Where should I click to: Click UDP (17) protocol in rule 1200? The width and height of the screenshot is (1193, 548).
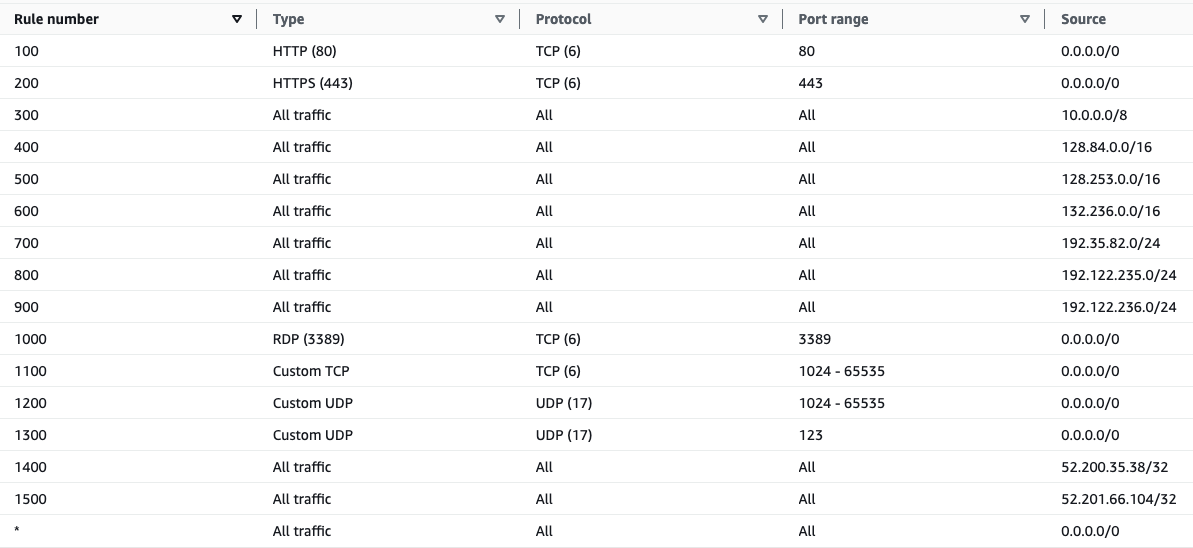(564, 403)
